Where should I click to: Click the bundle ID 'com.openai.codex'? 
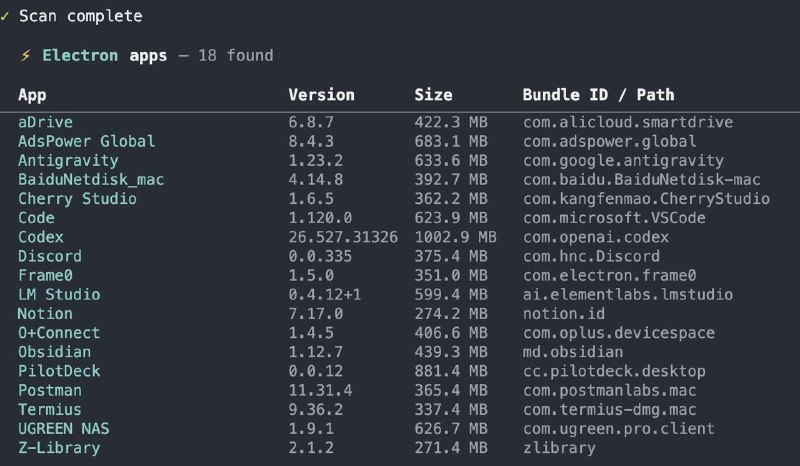(596, 237)
